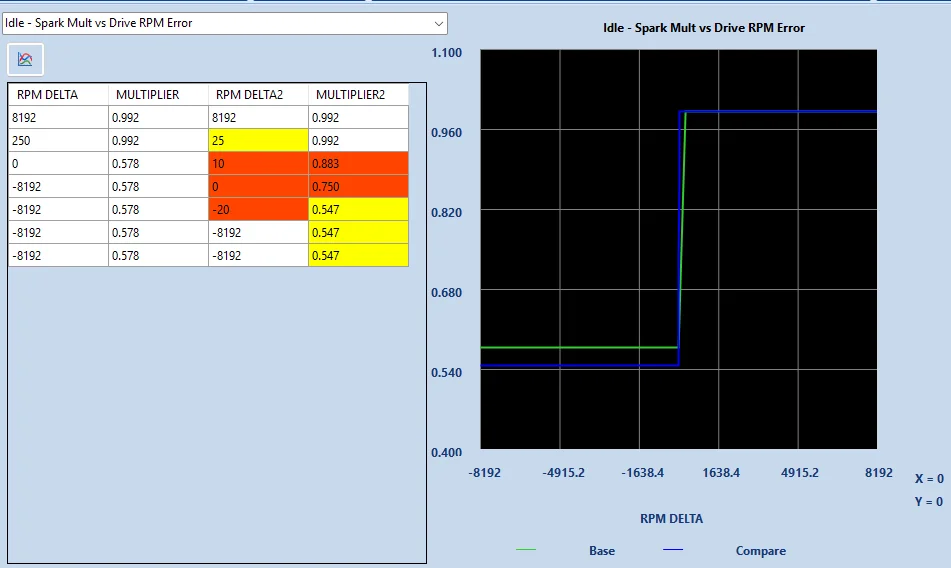951x568 pixels.
Task: Select the red MULTIPLIER2 cell 0.883
Action: (x=358, y=164)
